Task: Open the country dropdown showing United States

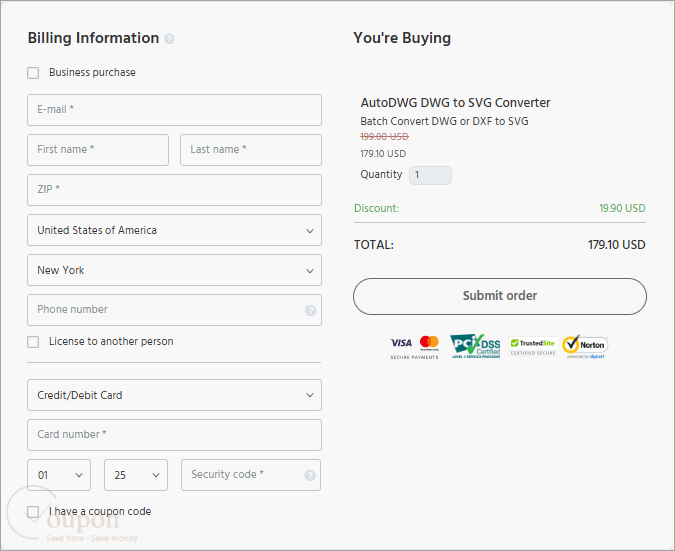Action: 174,230
